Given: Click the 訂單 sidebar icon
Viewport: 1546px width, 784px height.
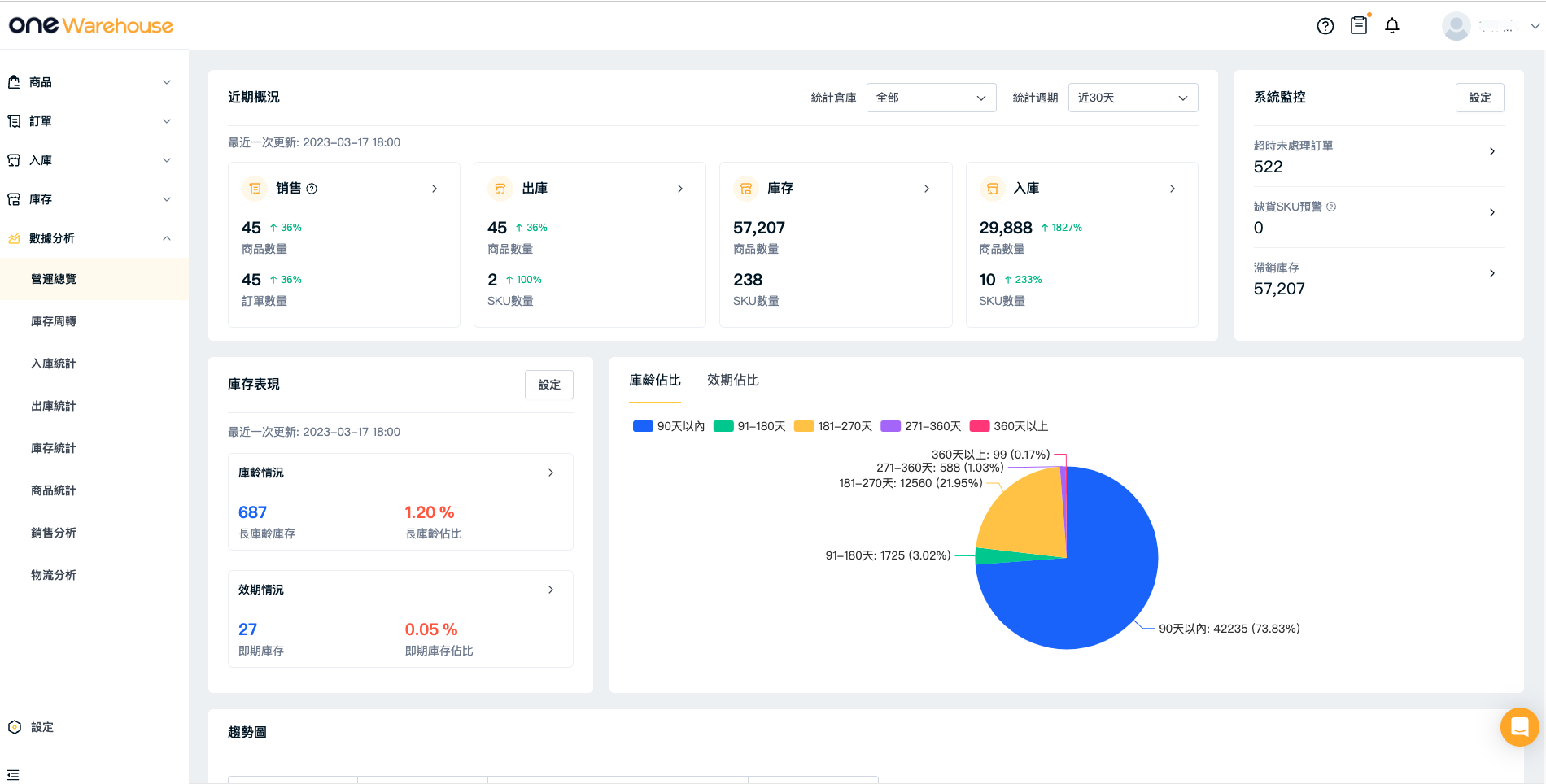Looking at the screenshot, I should point(14,121).
